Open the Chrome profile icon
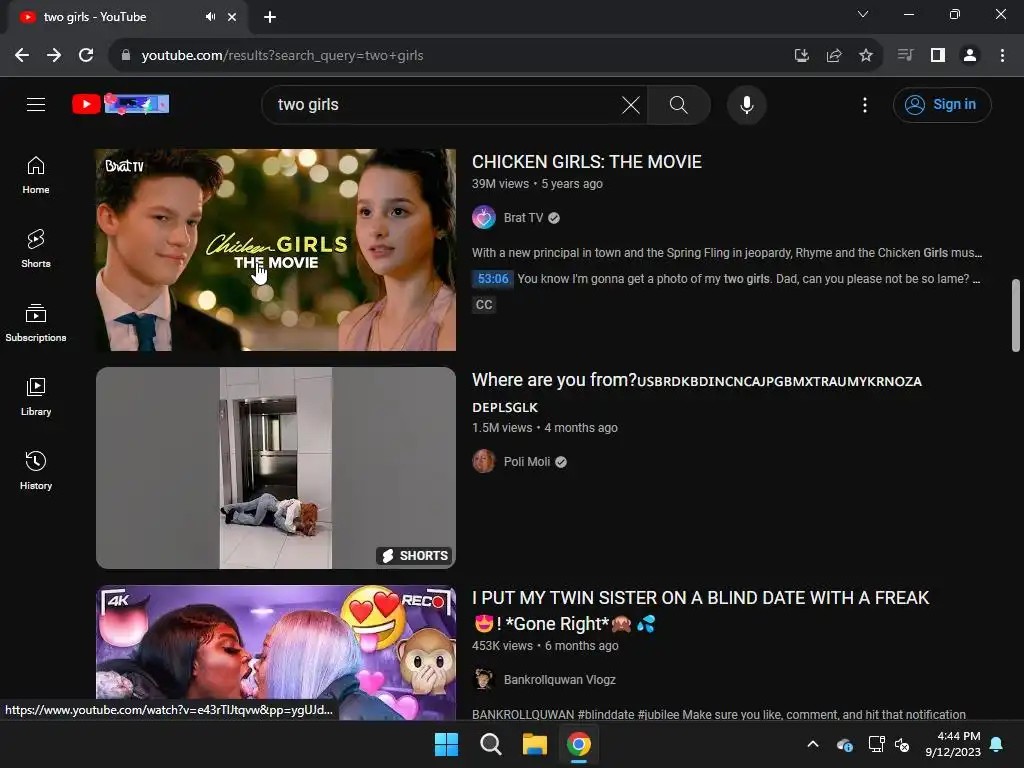1024x768 pixels. click(970, 56)
